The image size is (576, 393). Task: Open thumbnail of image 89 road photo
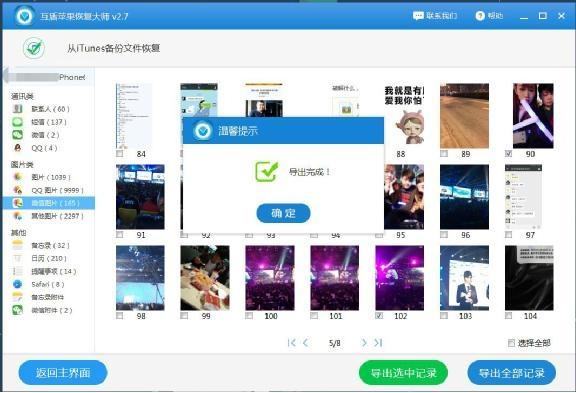pyautogui.click(x=464, y=116)
